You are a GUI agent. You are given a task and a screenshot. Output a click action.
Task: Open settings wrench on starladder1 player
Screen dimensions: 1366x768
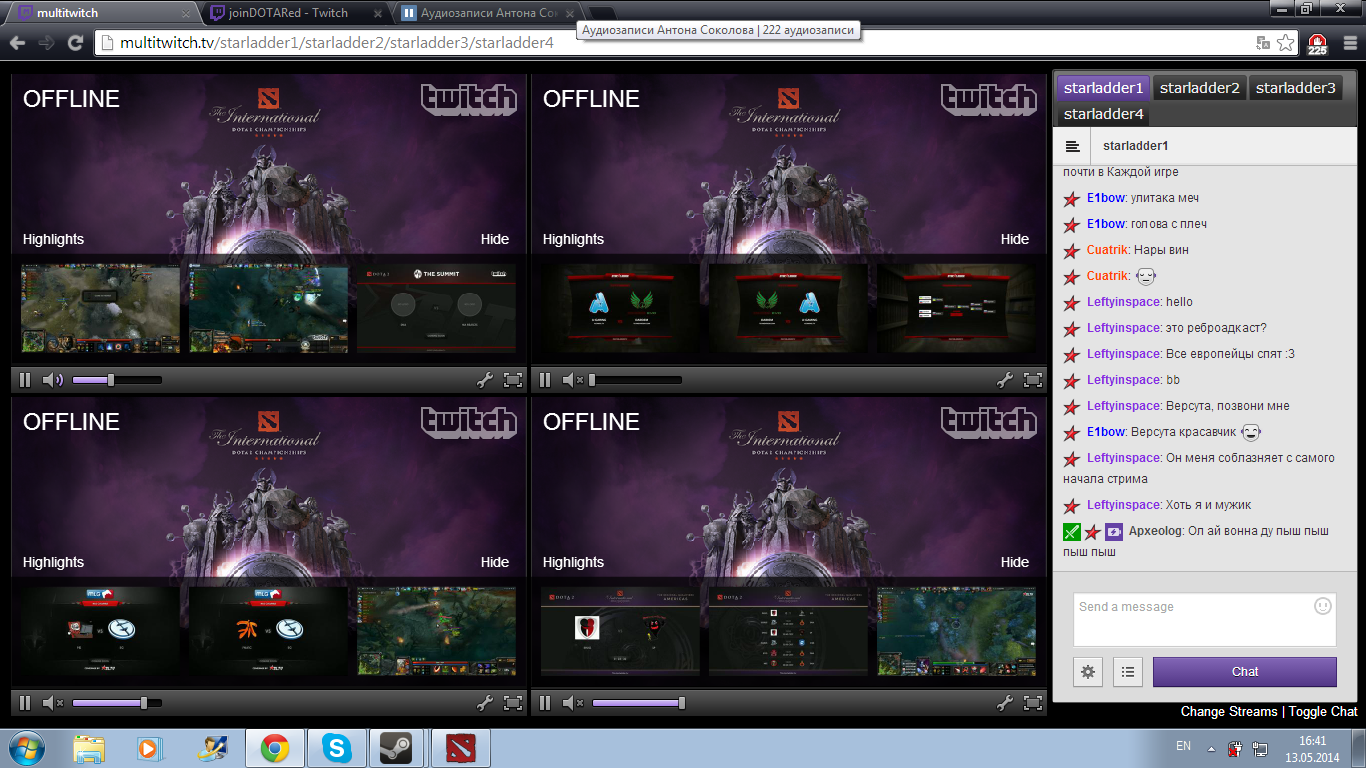tap(485, 380)
